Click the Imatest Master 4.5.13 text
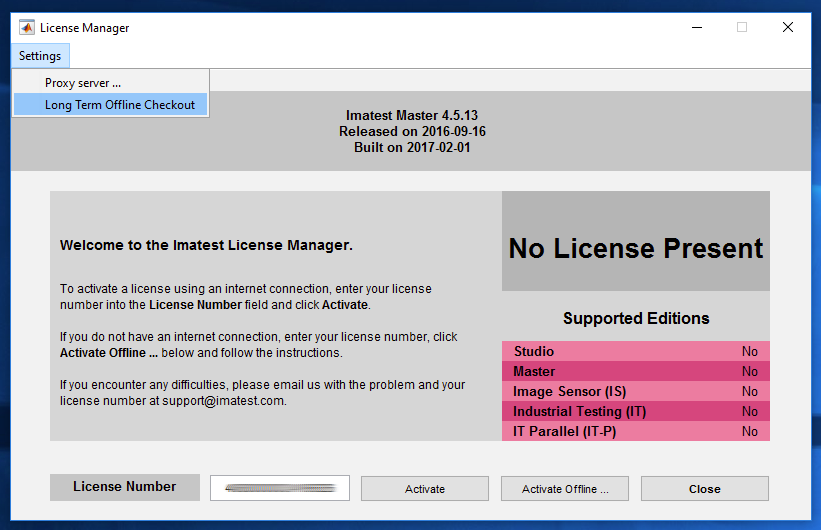The height and width of the screenshot is (530, 821). [412, 115]
